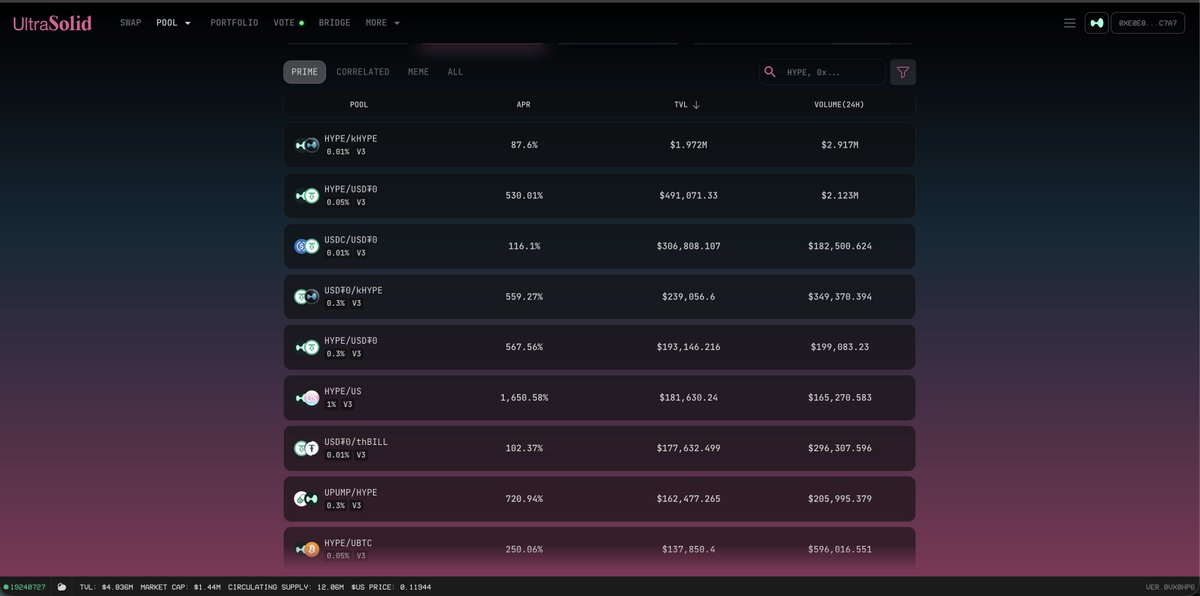Open the hamburger menu icon
This screenshot has height=596, width=1200.
(x=1069, y=23)
